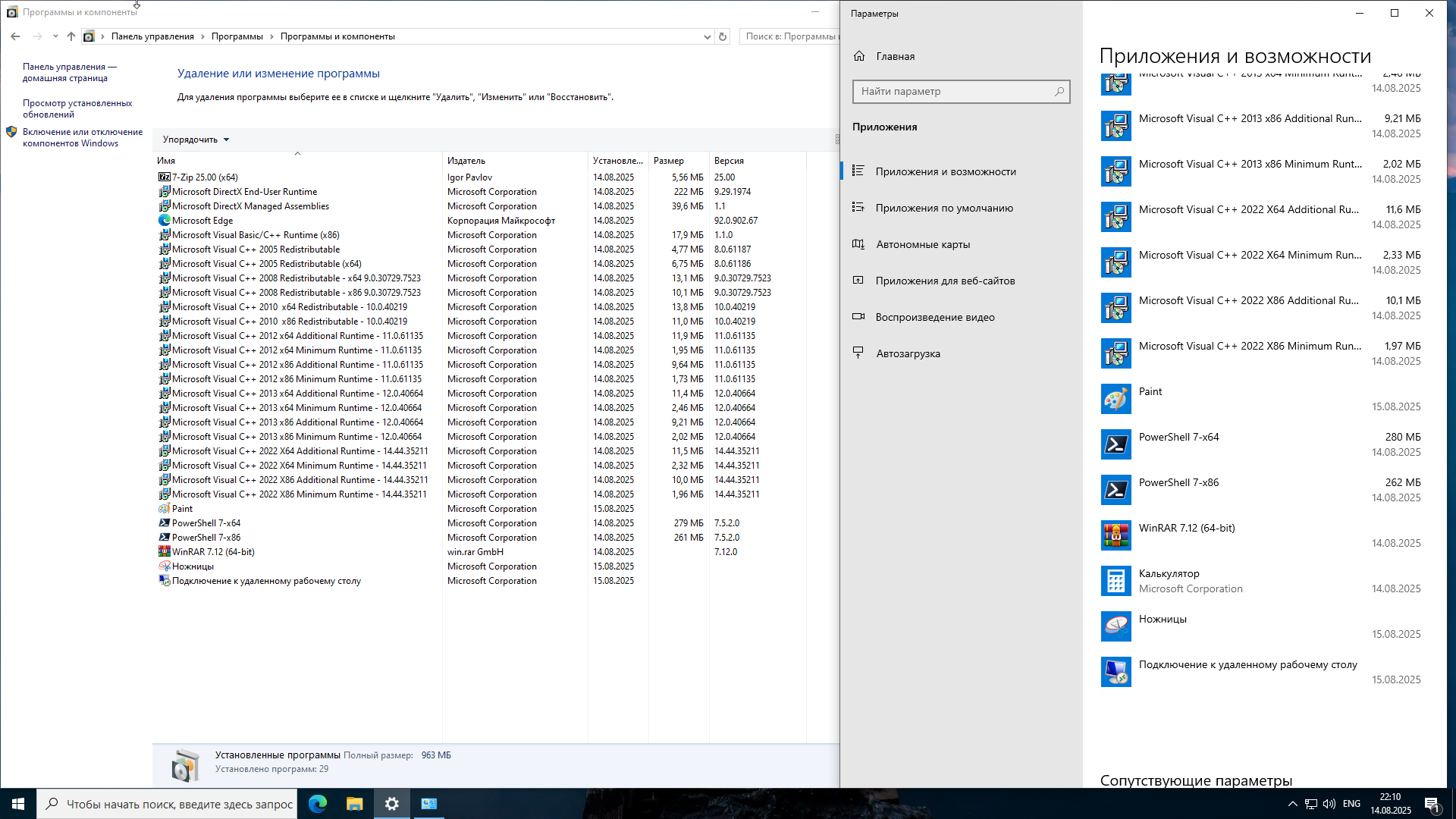
Task: Select Microsoft Visual C++ 2005 Redistributable (x64) row
Action: (482, 264)
